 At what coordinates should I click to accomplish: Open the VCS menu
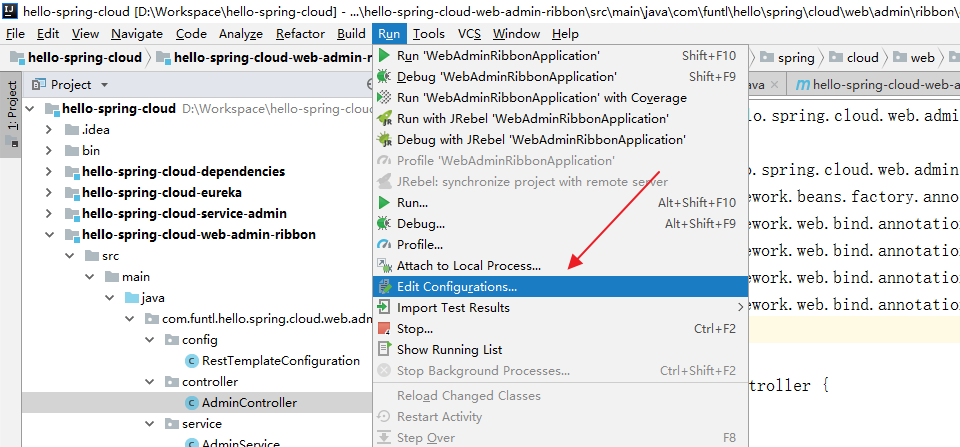tap(469, 34)
